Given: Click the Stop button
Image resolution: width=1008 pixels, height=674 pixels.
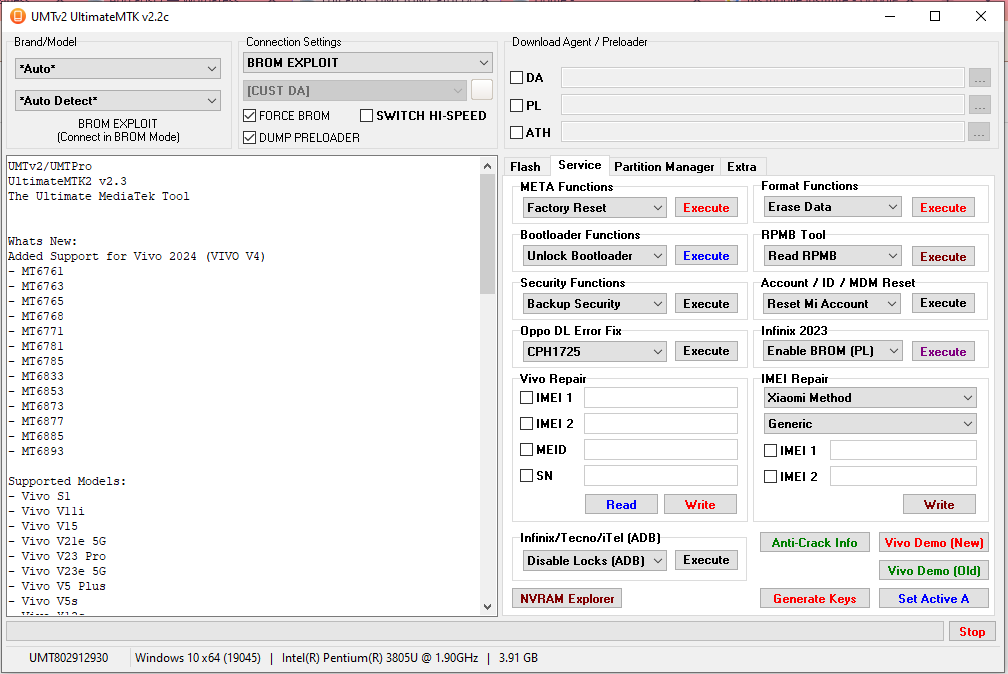Looking at the screenshot, I should point(972,632).
